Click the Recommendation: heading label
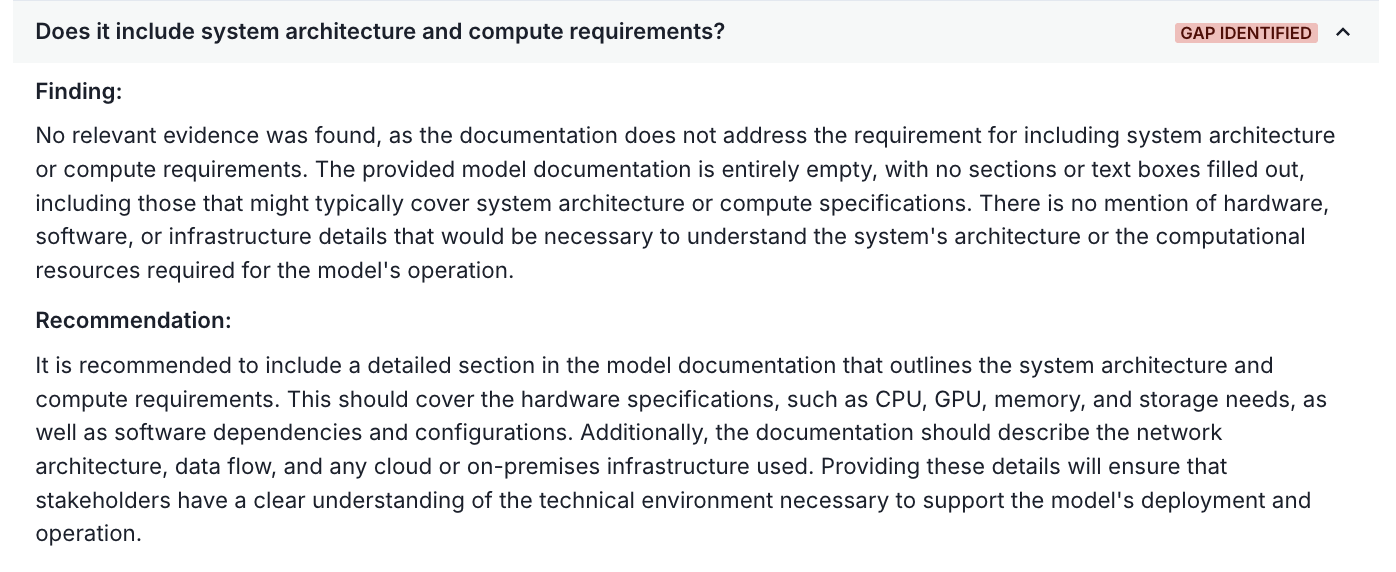Image resolution: width=1396 pixels, height=572 pixels. coord(134,321)
